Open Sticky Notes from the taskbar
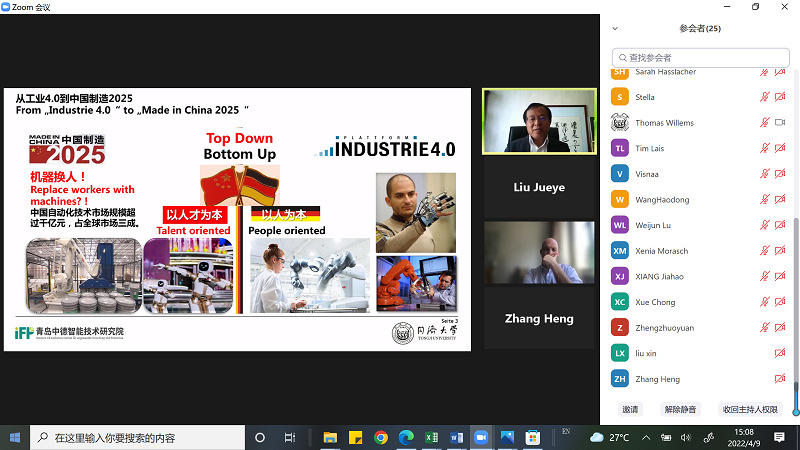This screenshot has height=450, width=800. point(355,438)
